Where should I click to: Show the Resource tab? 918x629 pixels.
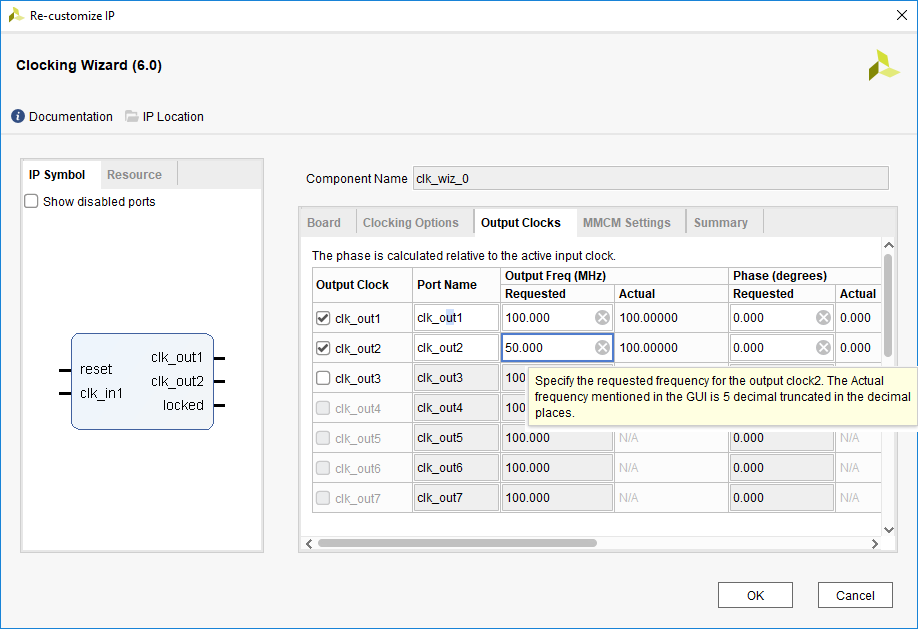click(134, 175)
